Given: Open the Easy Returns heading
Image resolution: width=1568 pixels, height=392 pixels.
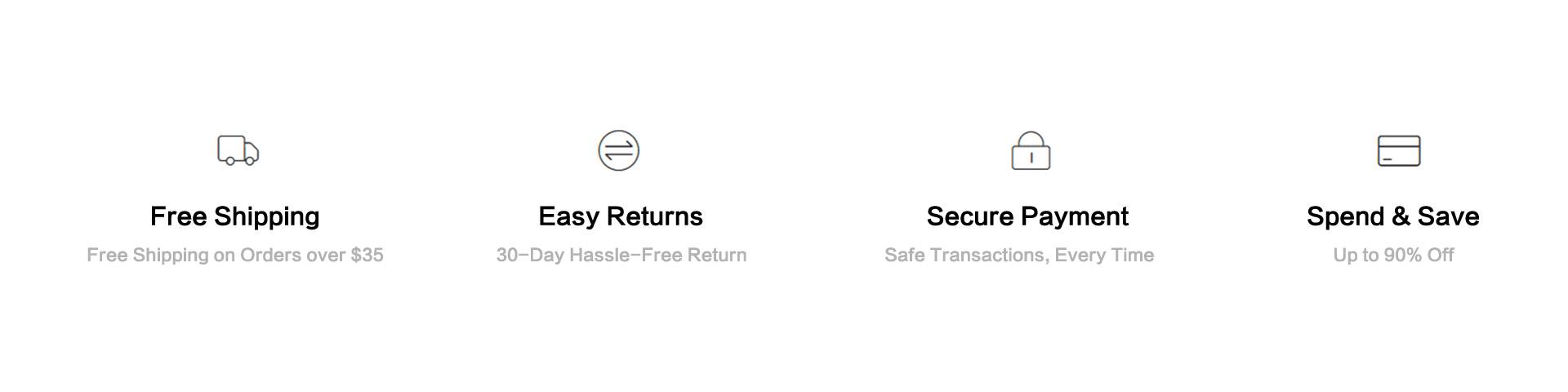Looking at the screenshot, I should (x=621, y=216).
